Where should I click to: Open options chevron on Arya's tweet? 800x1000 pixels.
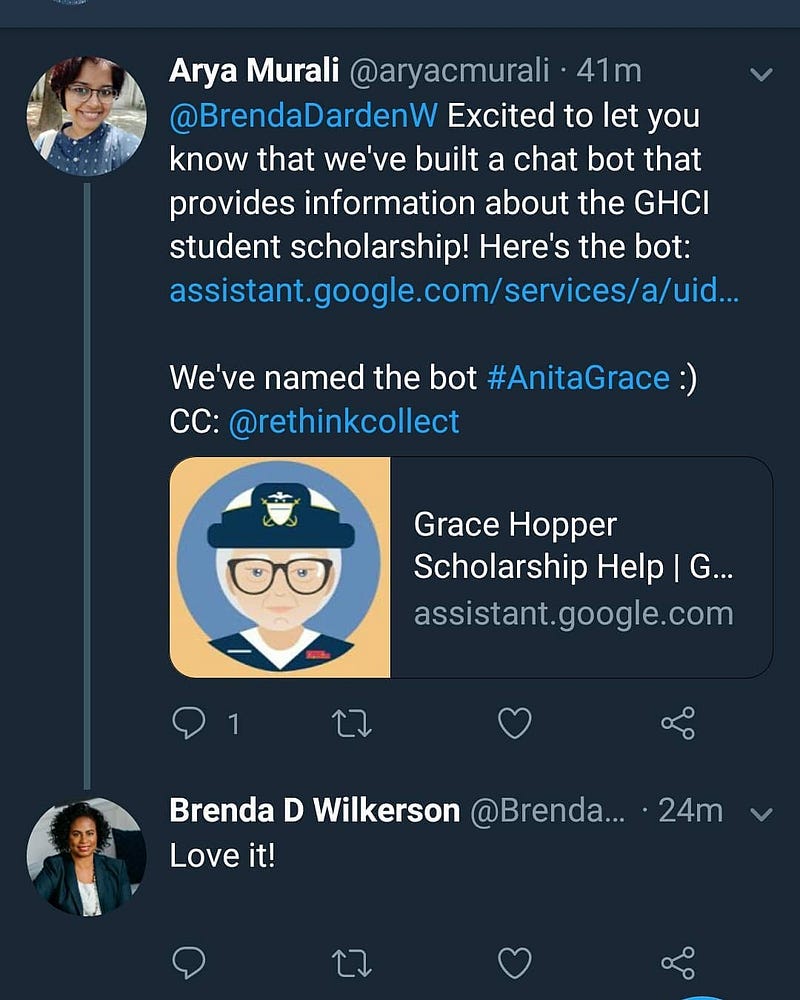pyautogui.click(x=761, y=74)
